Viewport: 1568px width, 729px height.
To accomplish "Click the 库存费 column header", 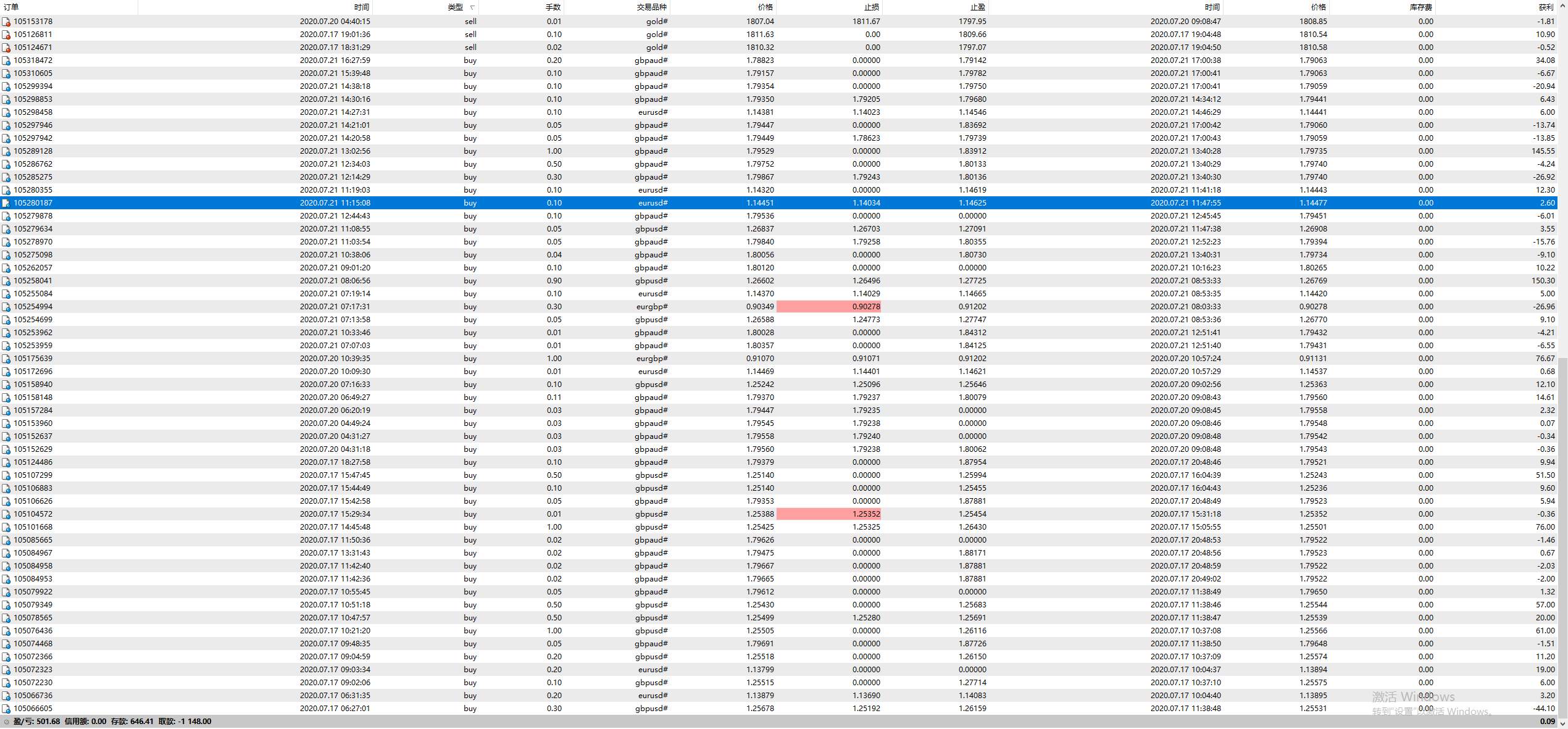I will (1420, 7).
